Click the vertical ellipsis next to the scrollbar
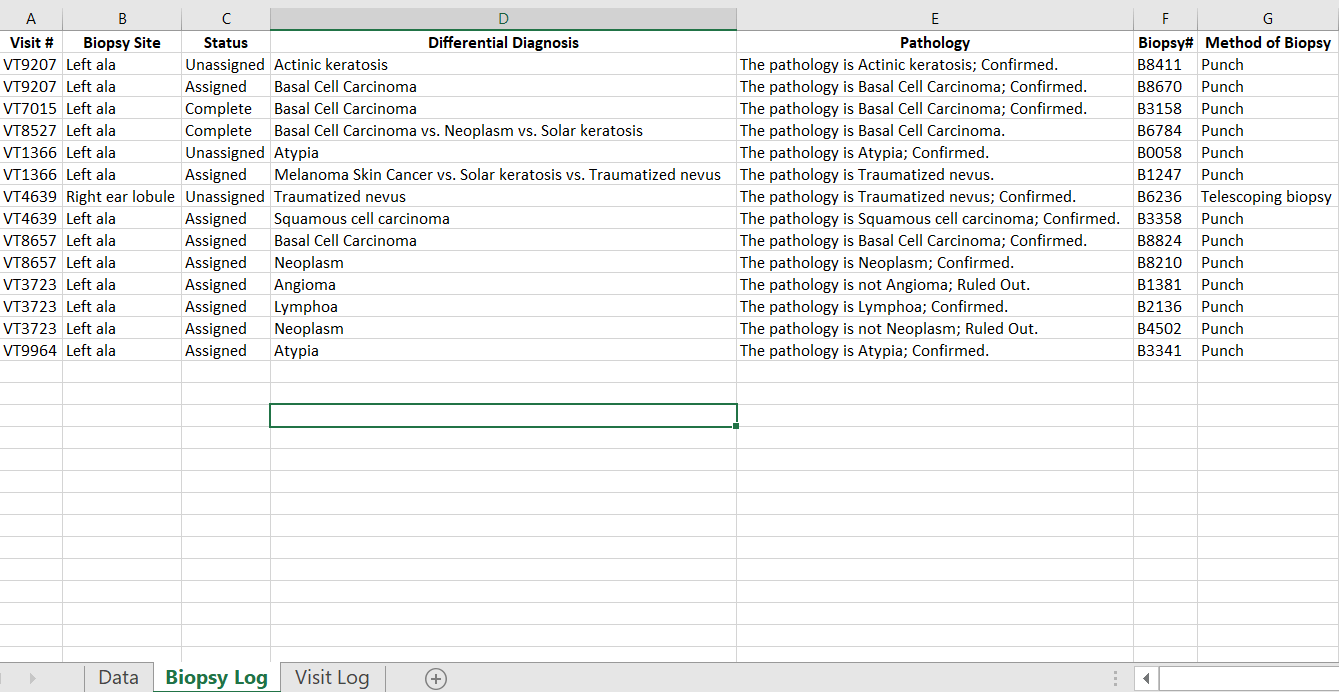This screenshot has height=692, width=1339. [1114, 677]
